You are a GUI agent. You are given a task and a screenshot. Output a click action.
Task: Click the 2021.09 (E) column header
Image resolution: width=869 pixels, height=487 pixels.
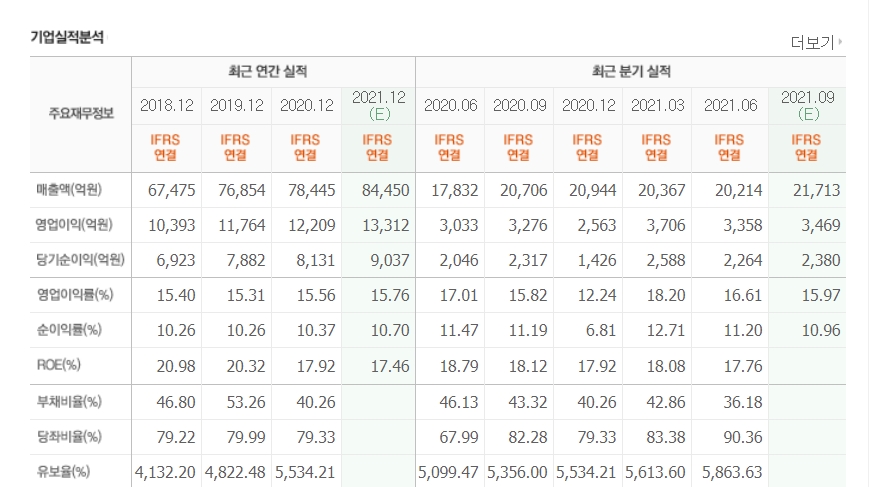[807, 105]
